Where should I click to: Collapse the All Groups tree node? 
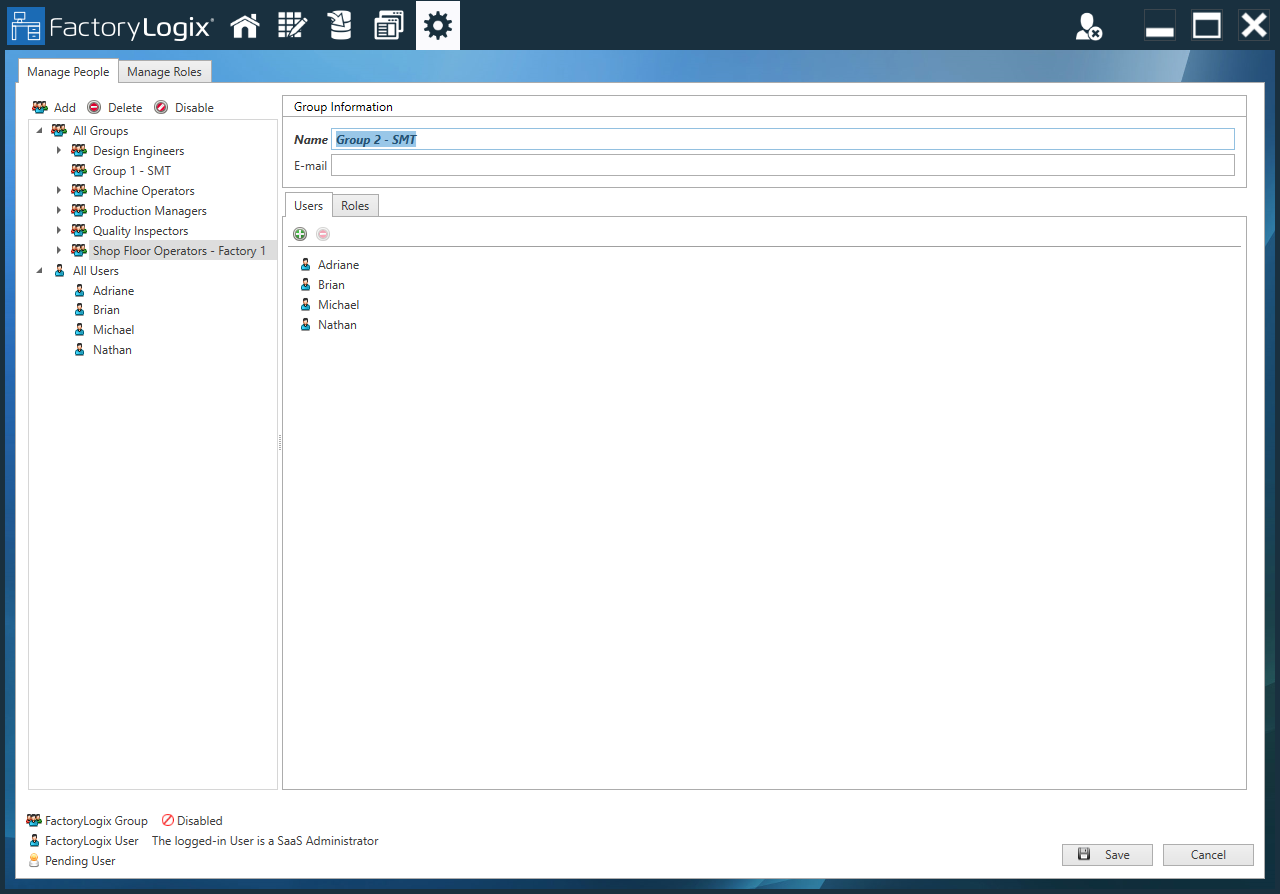point(40,131)
